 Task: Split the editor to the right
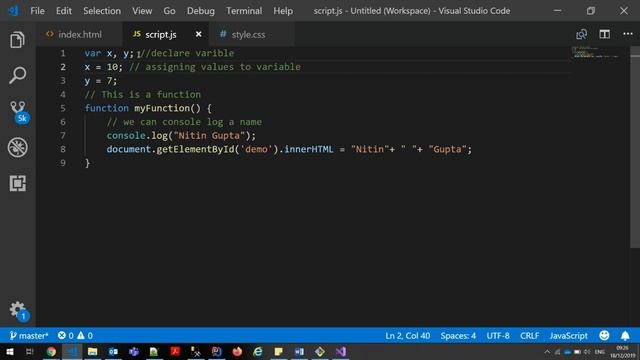[x=604, y=34]
